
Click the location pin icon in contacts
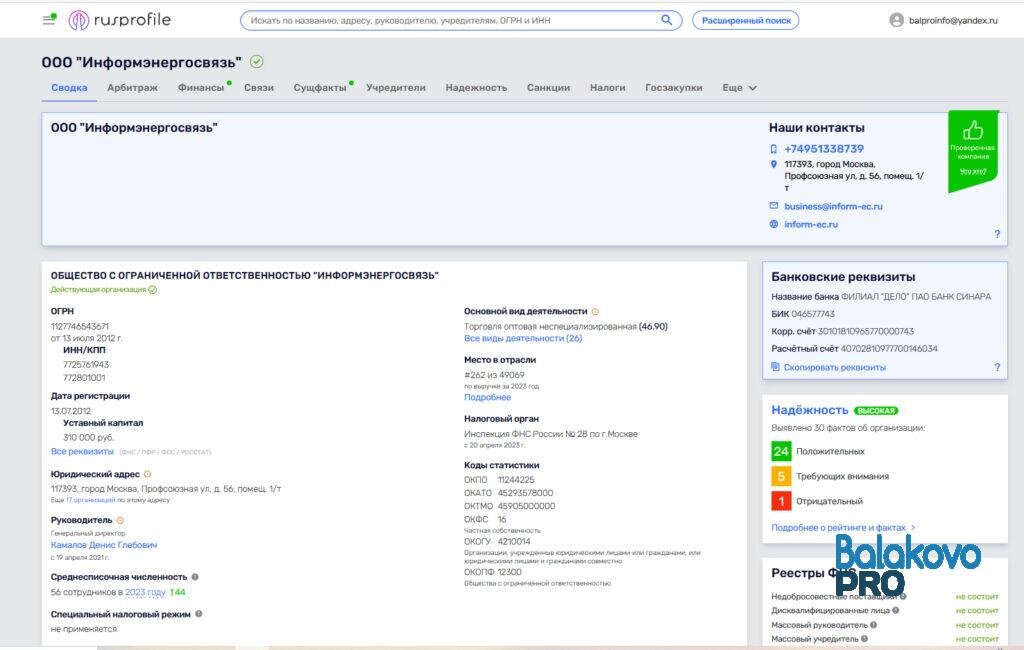pyautogui.click(x=773, y=165)
